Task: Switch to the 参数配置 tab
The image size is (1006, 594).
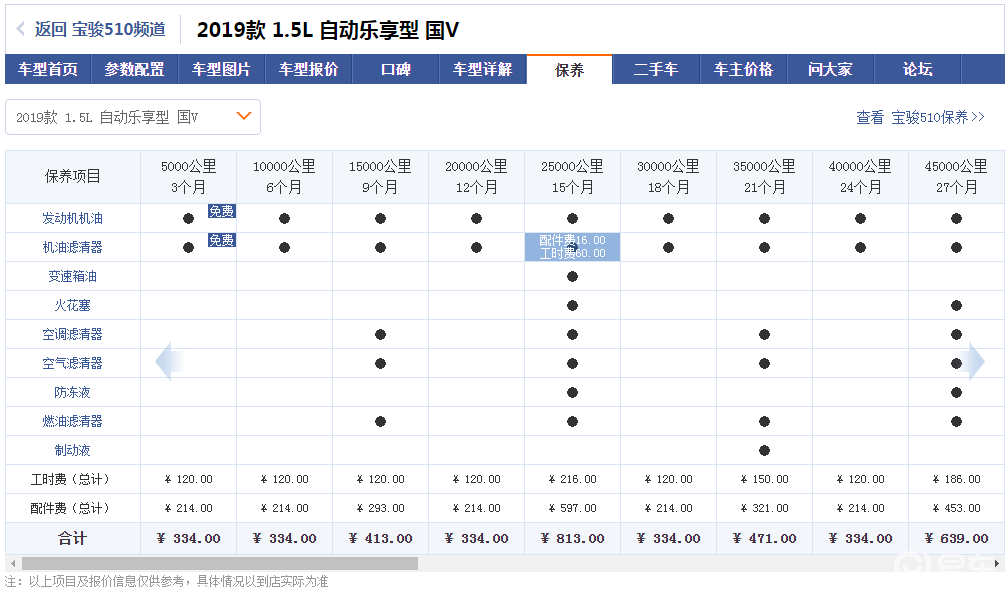Action: [x=135, y=69]
